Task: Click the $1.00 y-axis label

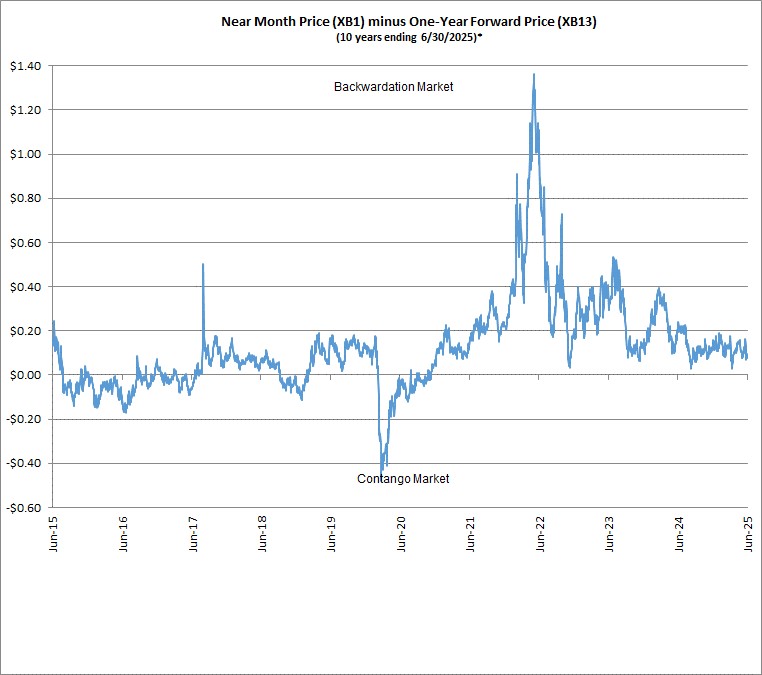Action: click(25, 155)
